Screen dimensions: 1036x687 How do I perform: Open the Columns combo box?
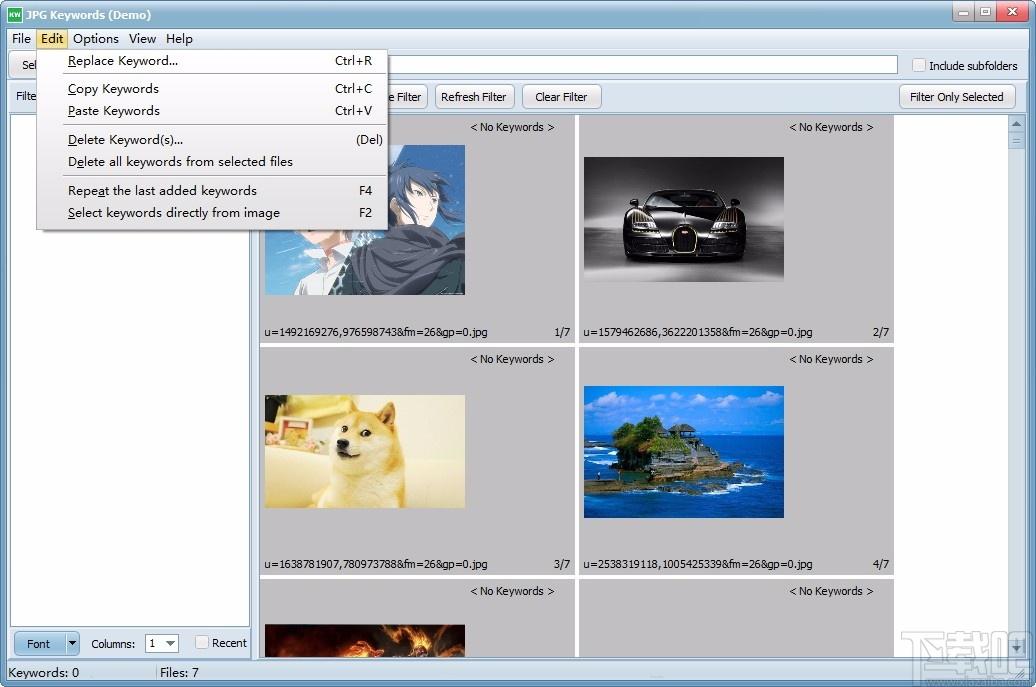click(162, 643)
